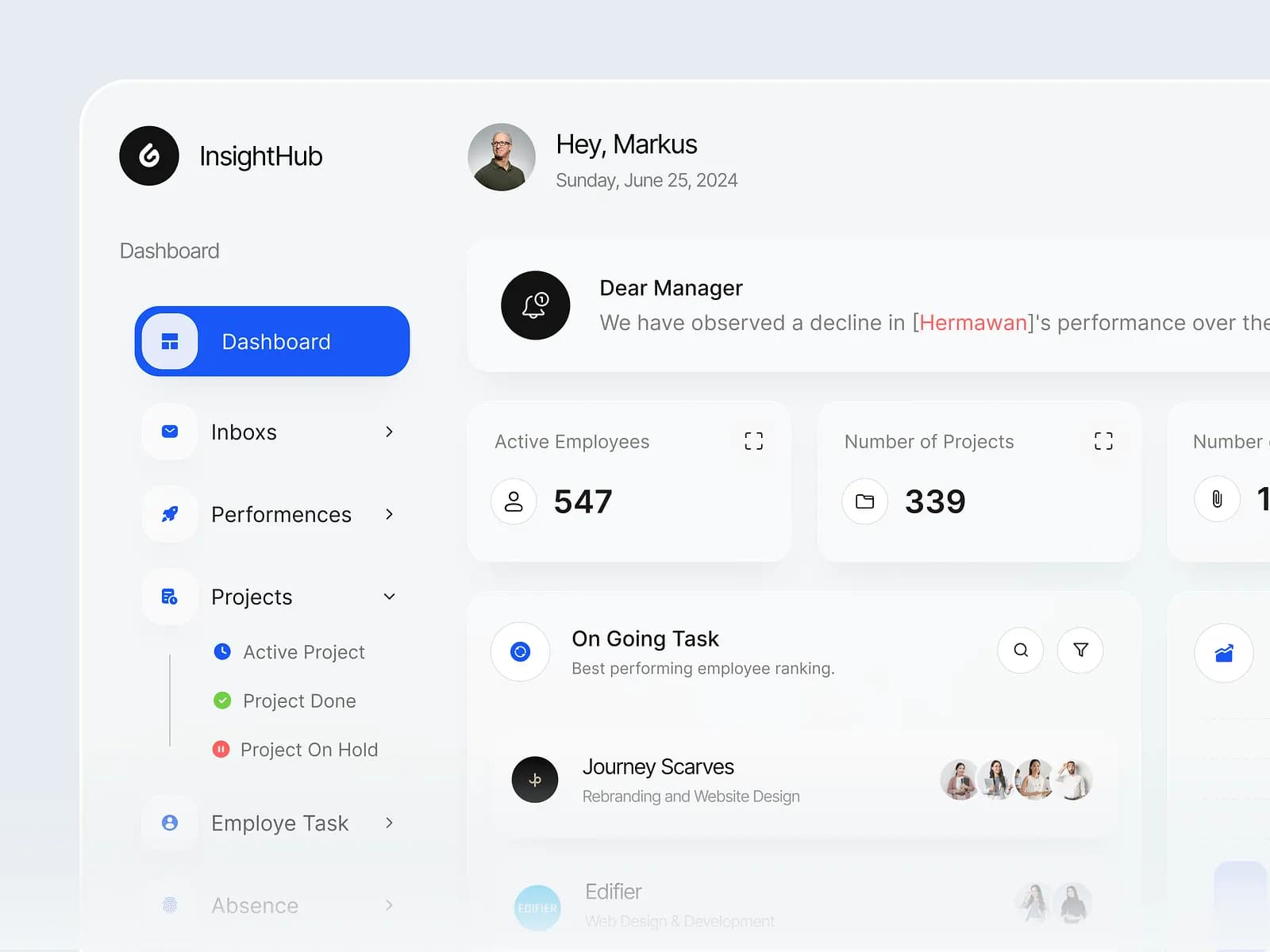Click Journey Scarves team member avatars
The image size is (1270, 952).
pos(1016,780)
